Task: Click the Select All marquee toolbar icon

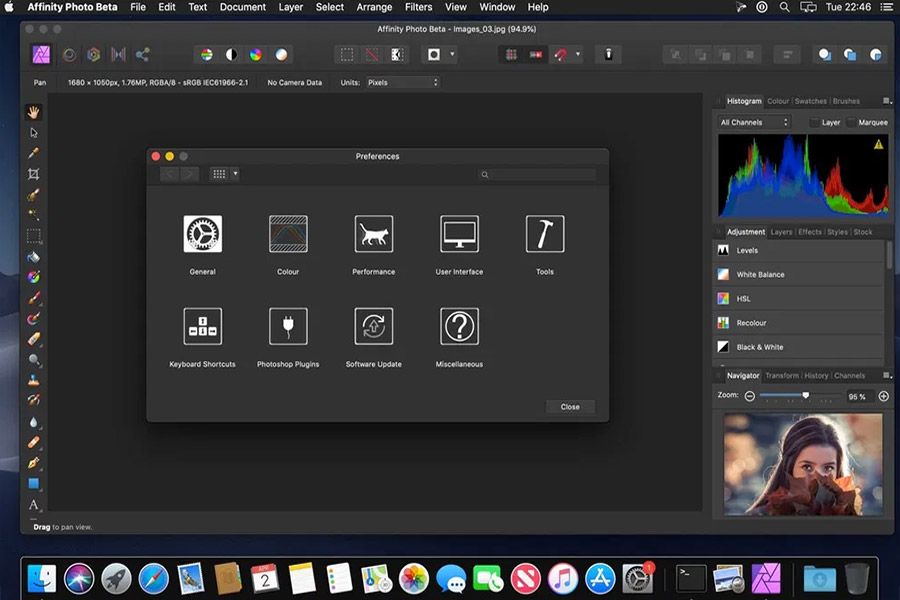Action: pos(347,55)
